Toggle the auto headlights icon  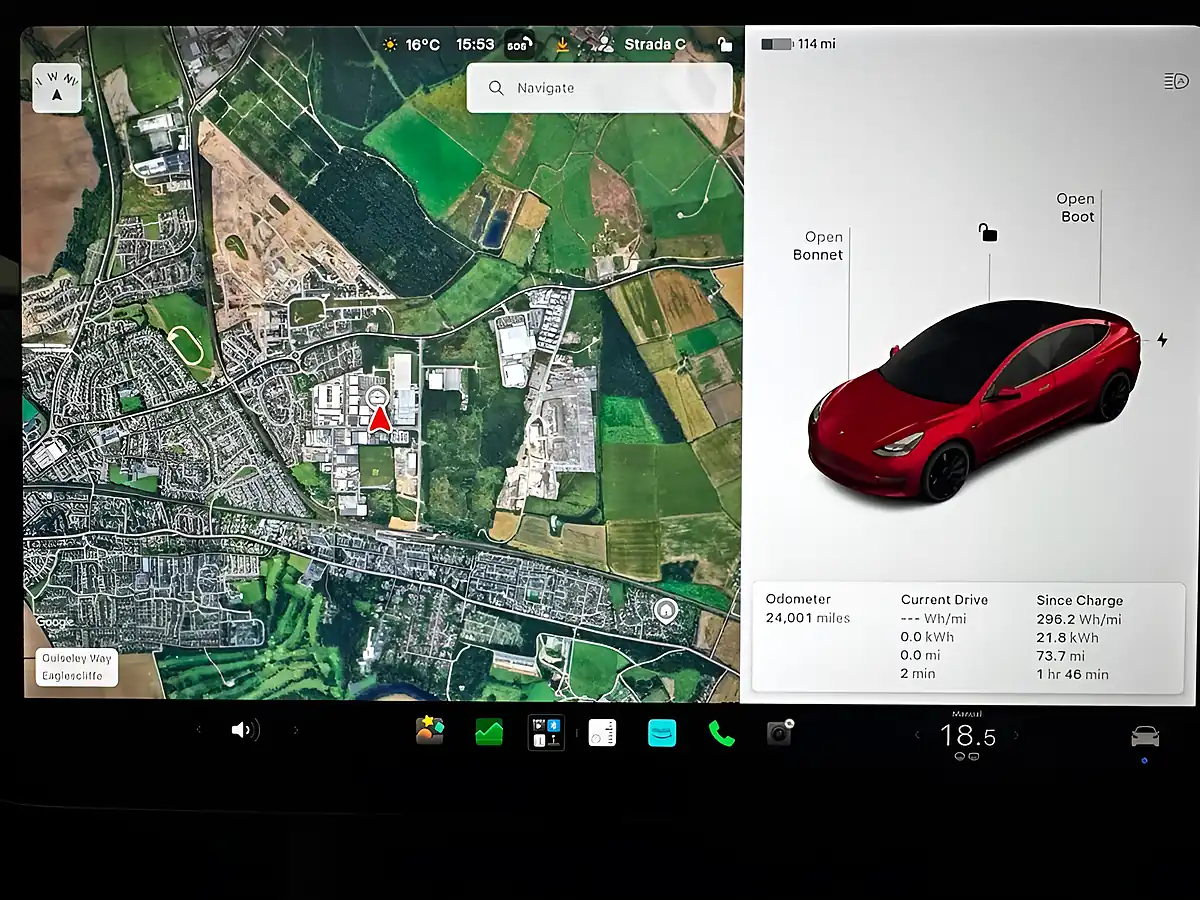coord(1176,81)
